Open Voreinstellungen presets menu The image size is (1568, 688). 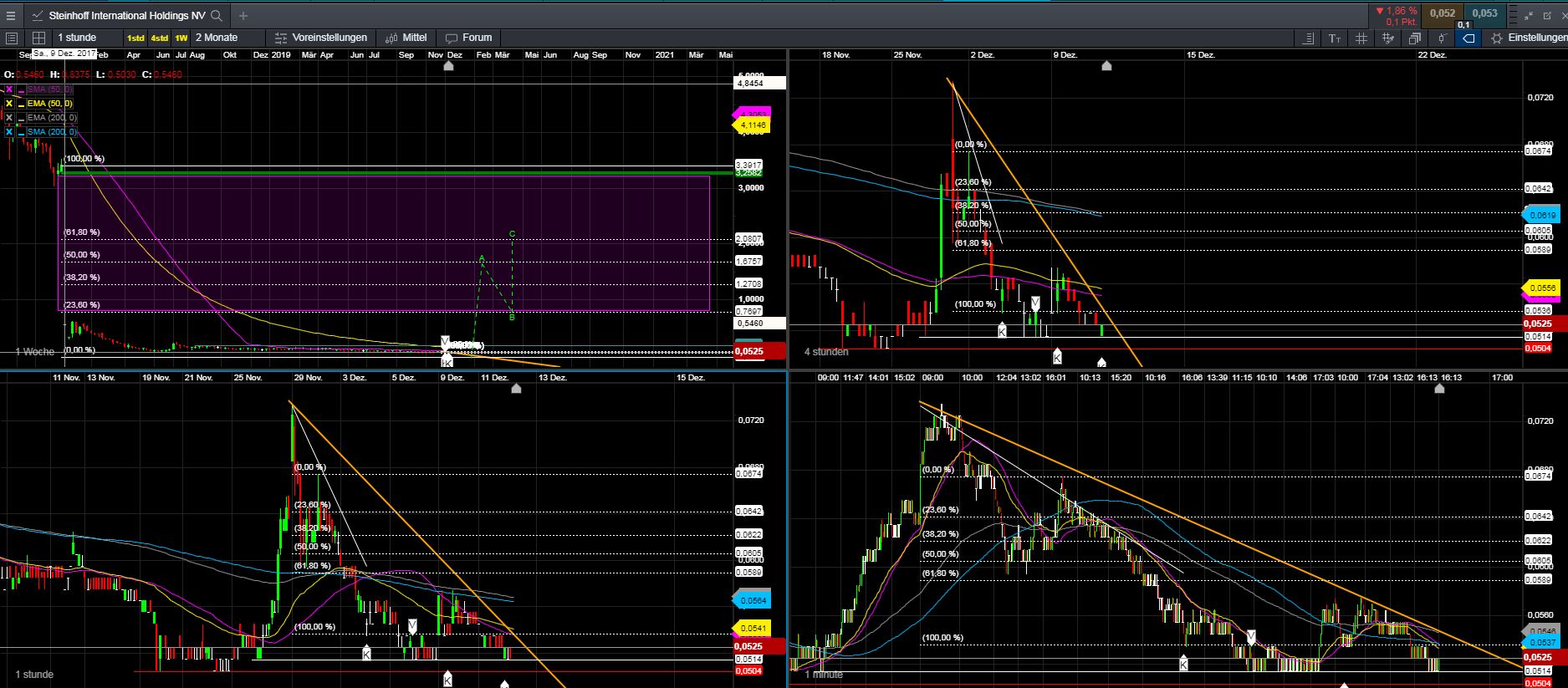pyautogui.click(x=321, y=38)
